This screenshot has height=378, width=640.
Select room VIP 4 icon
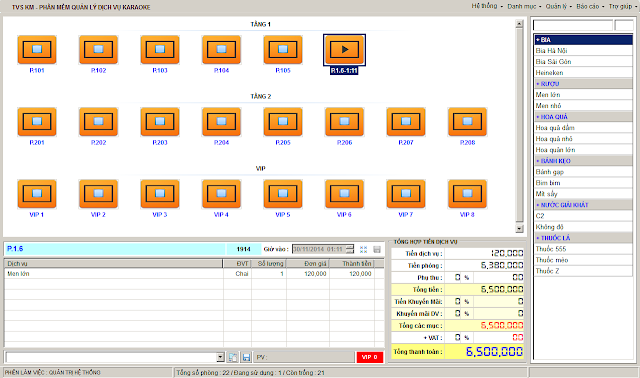point(221,193)
